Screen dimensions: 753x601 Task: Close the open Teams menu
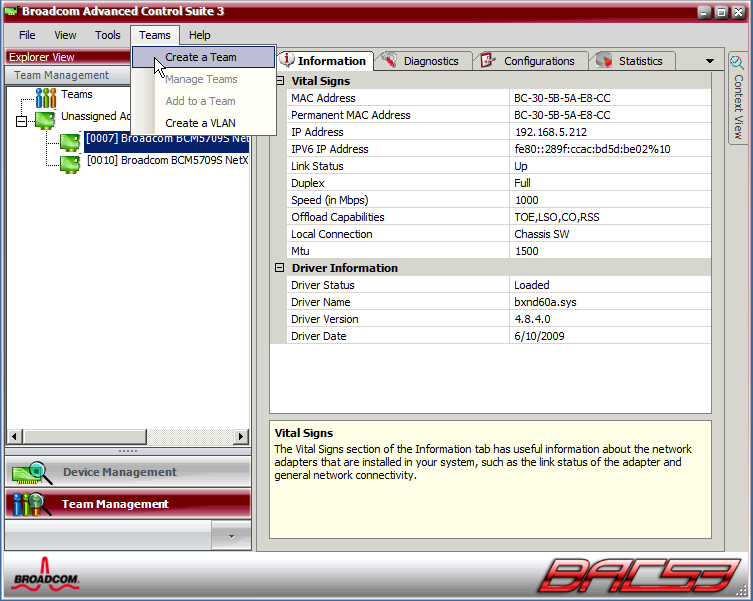tap(155, 35)
